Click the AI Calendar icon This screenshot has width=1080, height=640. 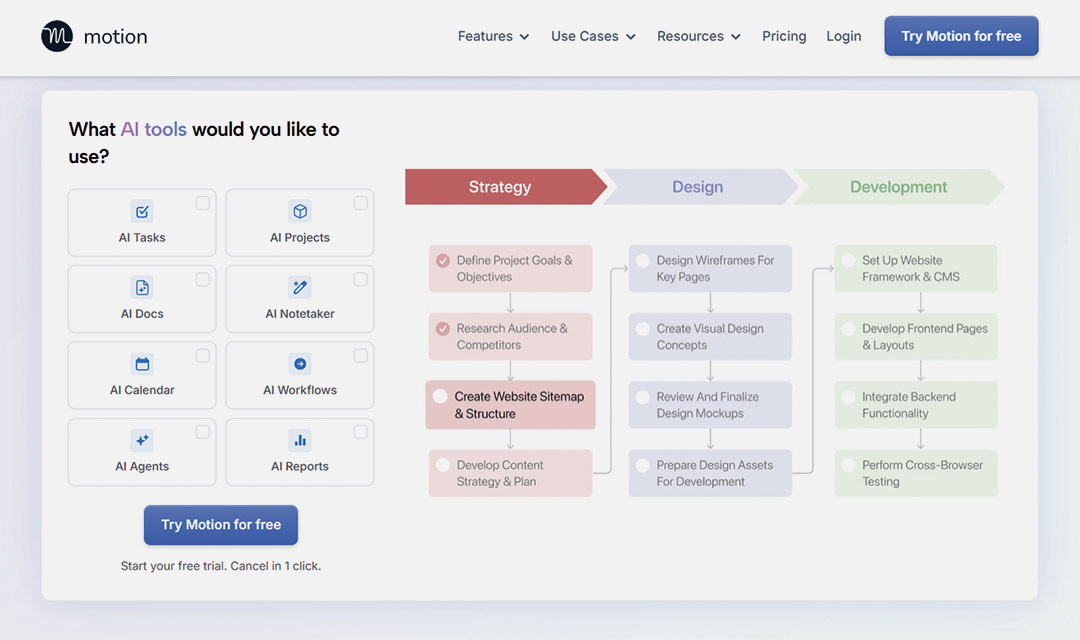(142, 364)
